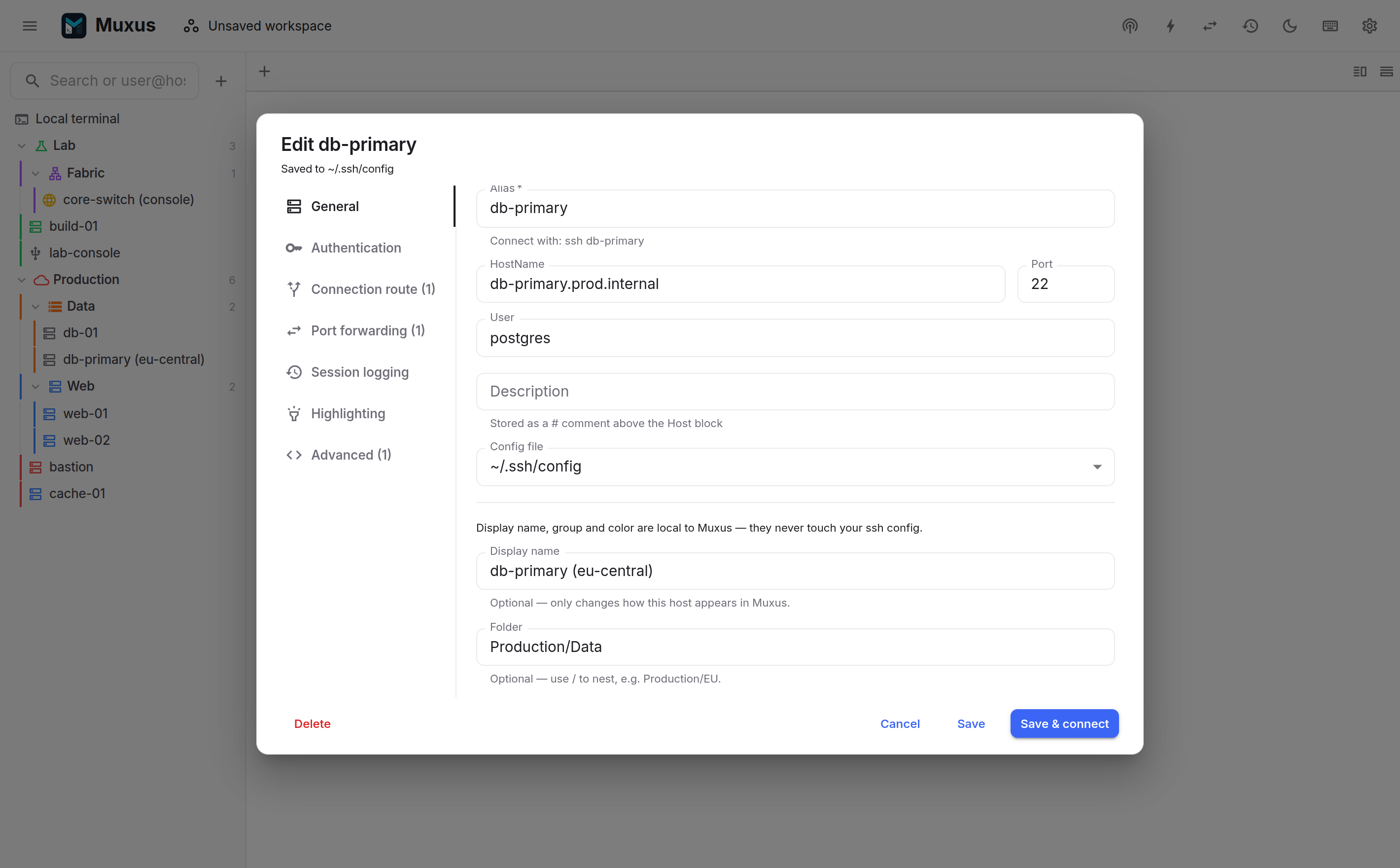Click the Lab flask icon
The image size is (1400, 868).
(41, 146)
